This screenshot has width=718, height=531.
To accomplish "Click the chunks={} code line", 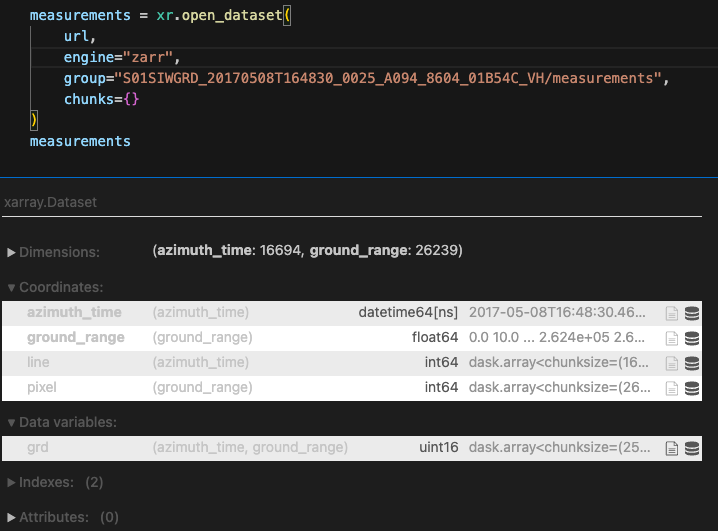I will click(x=101, y=99).
